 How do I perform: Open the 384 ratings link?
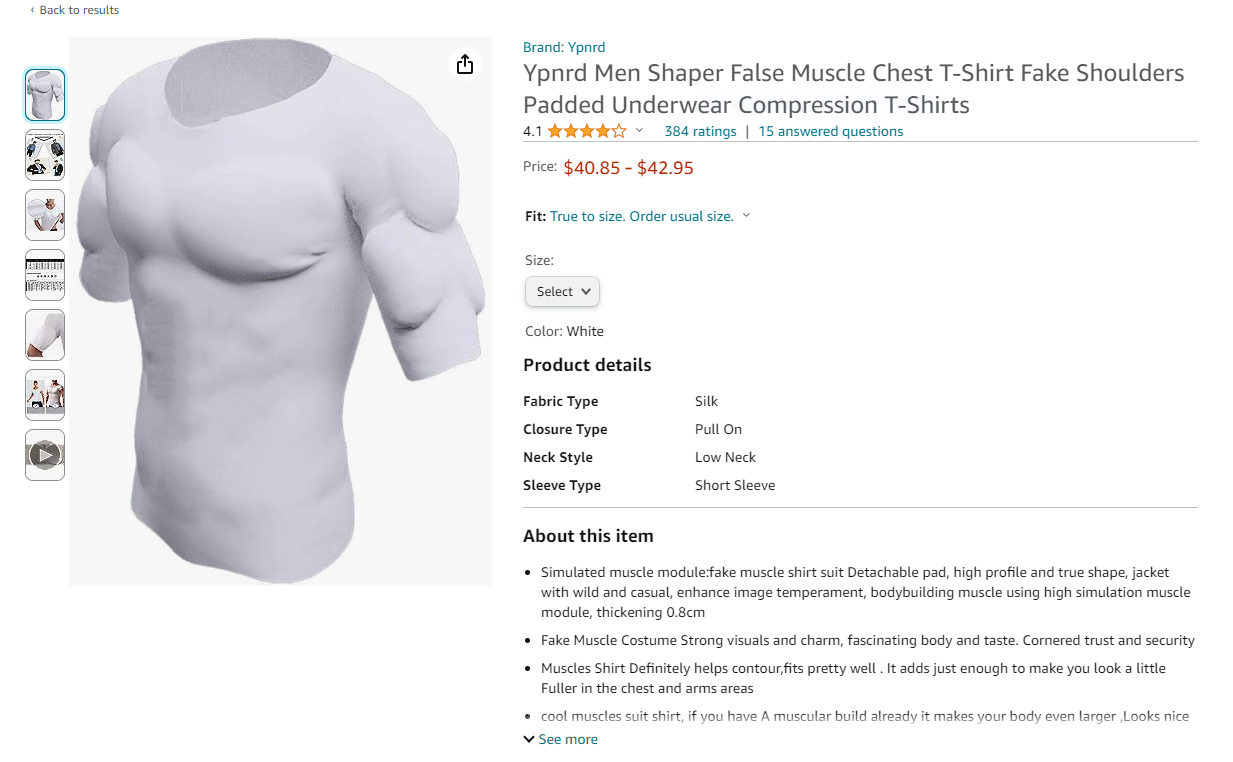[x=700, y=131]
